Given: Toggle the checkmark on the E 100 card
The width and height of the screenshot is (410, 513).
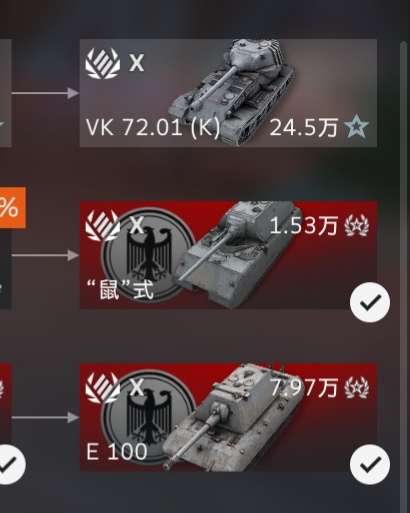Looking at the screenshot, I should [370, 464].
